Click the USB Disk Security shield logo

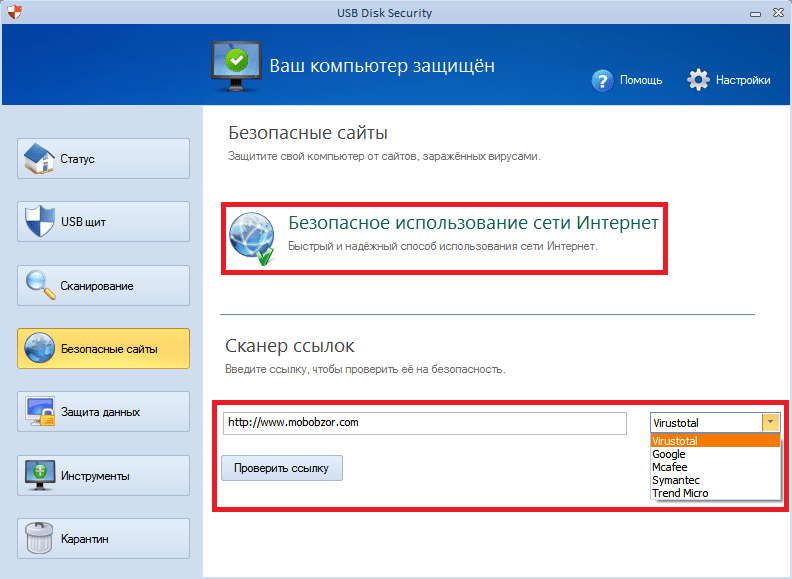15,12
